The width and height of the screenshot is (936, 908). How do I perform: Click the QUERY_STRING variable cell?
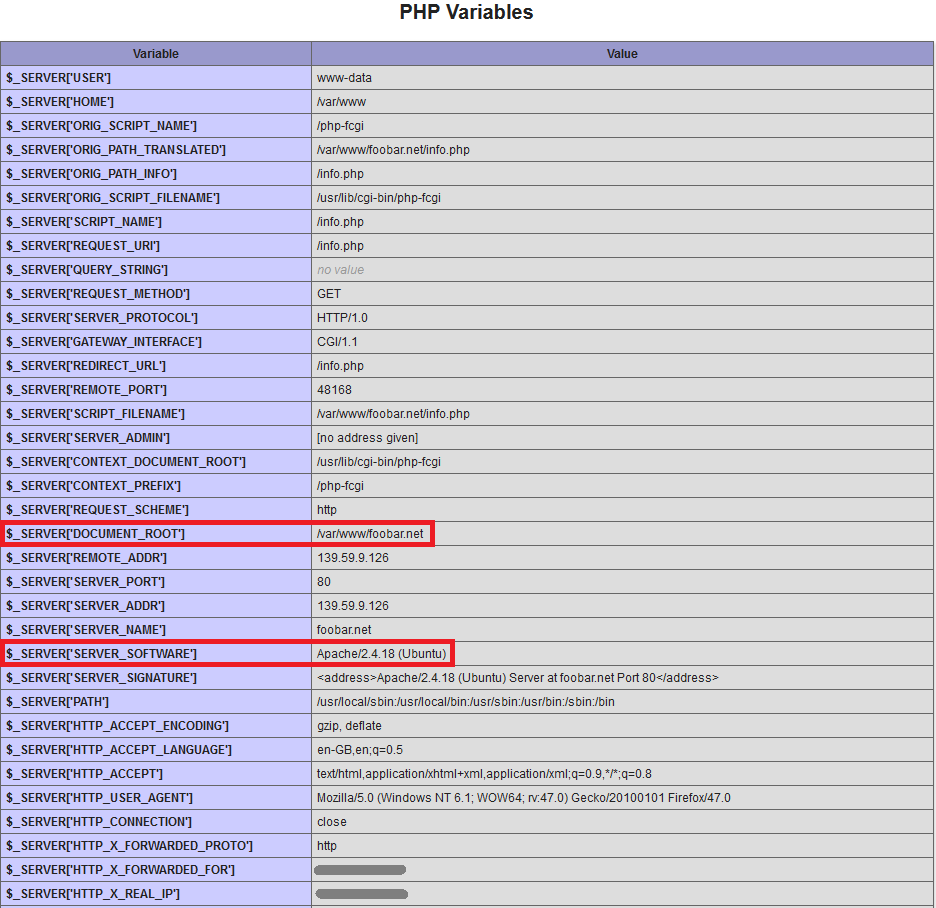156,270
